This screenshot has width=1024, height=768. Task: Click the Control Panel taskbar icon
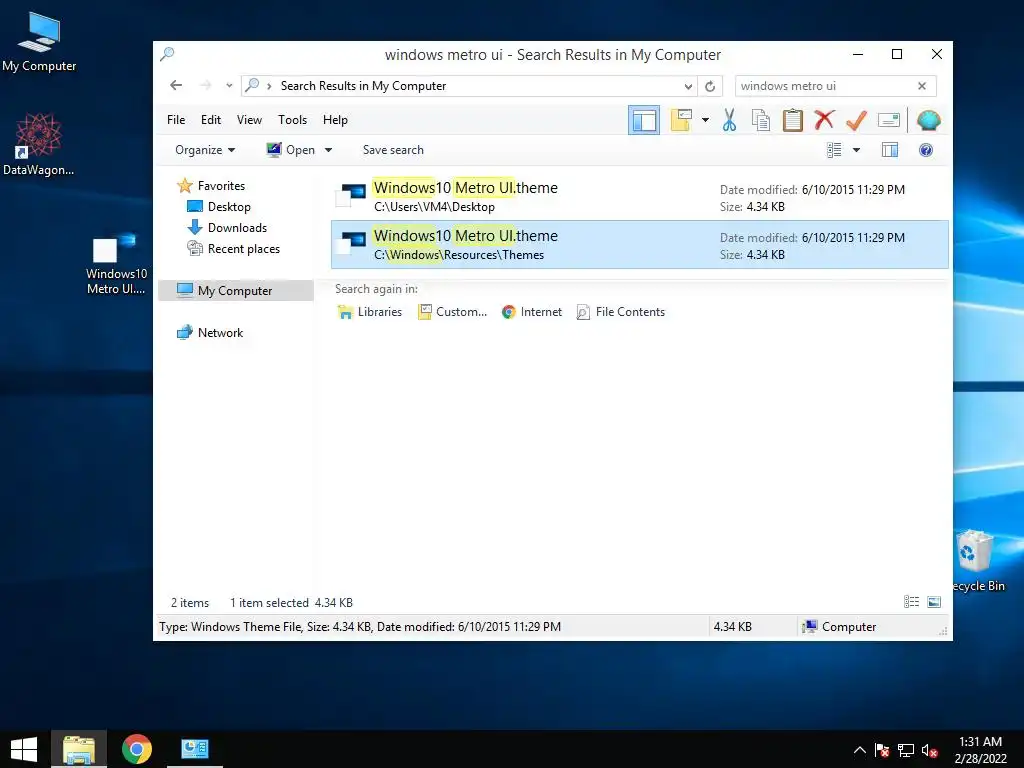(195, 749)
